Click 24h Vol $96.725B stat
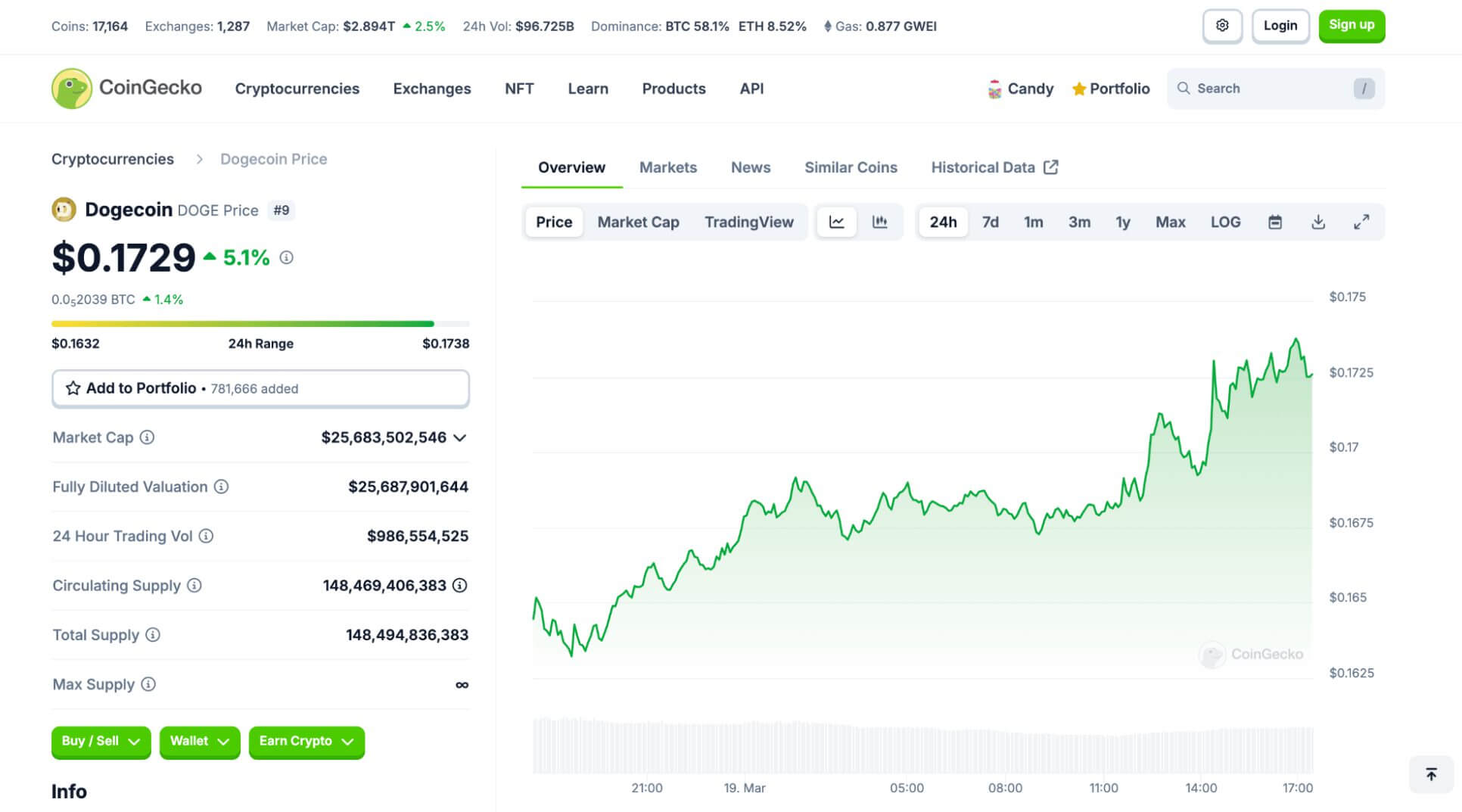Viewport: 1462px width, 812px height. pos(518,26)
